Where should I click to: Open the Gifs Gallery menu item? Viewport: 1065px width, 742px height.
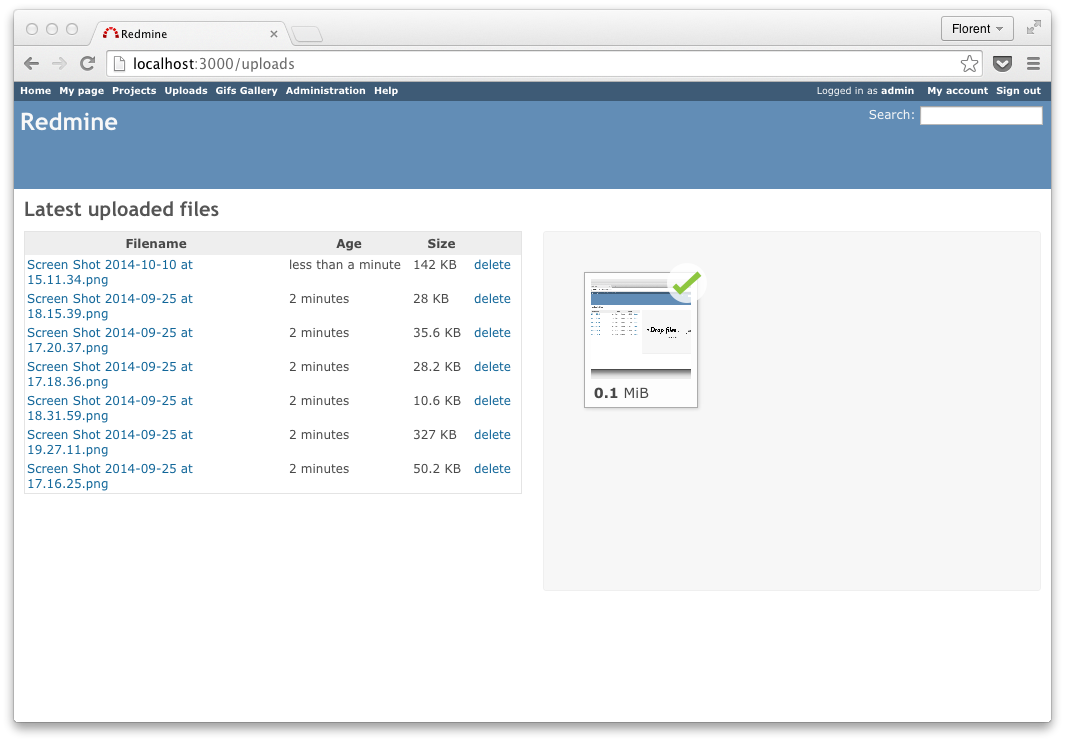coord(247,90)
